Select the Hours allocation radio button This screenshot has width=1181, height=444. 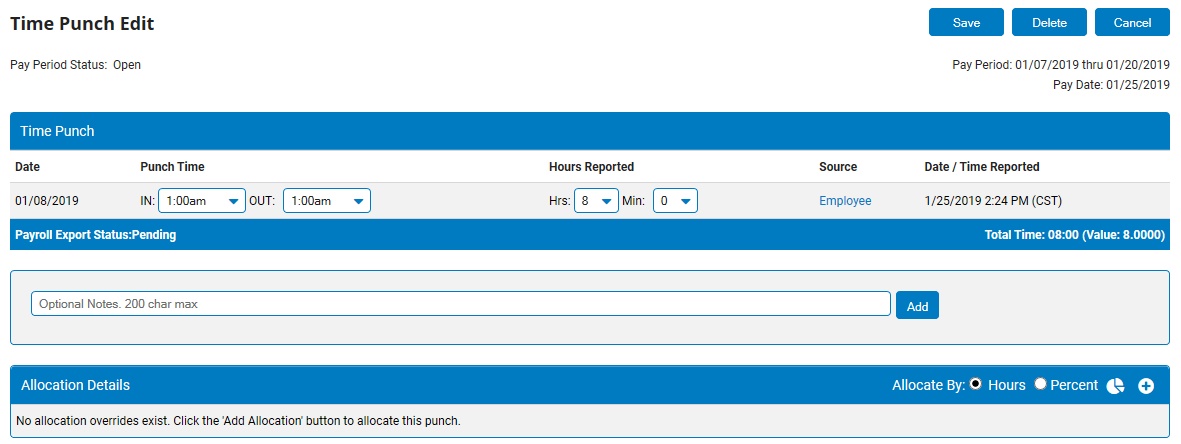click(x=975, y=384)
